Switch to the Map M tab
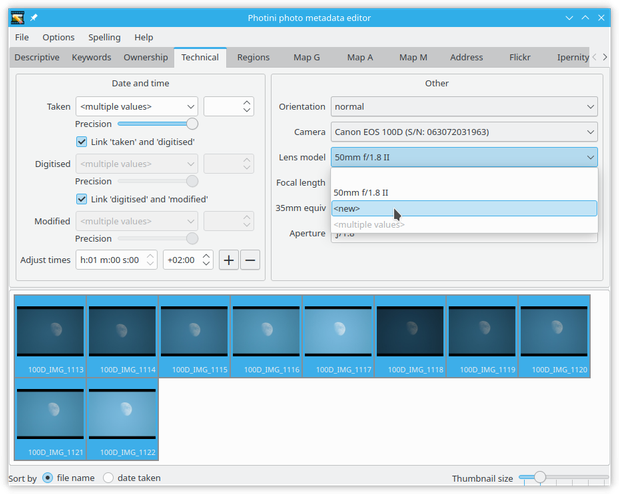The width and height of the screenshot is (619, 494). pos(413,57)
